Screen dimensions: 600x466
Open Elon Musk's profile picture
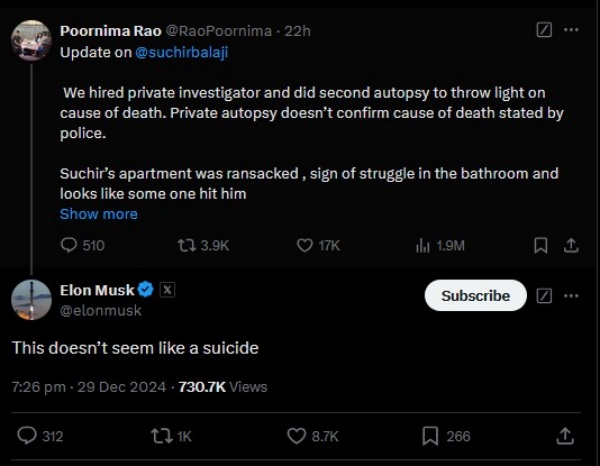[31, 299]
